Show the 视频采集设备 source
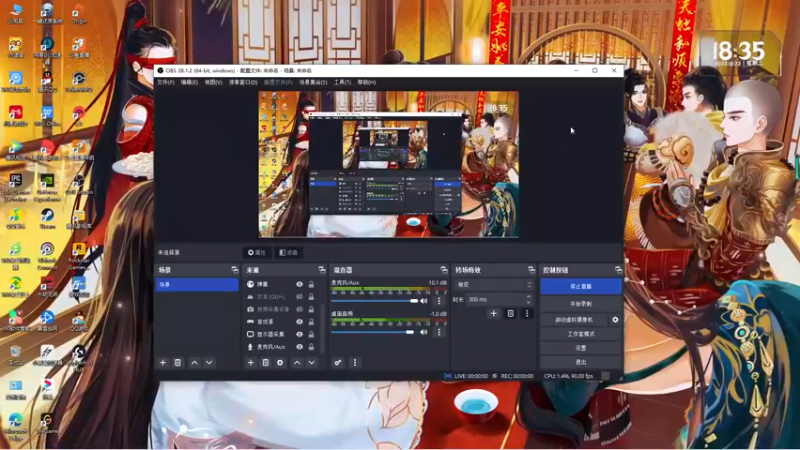Viewport: 800px width, 450px height. [299, 309]
